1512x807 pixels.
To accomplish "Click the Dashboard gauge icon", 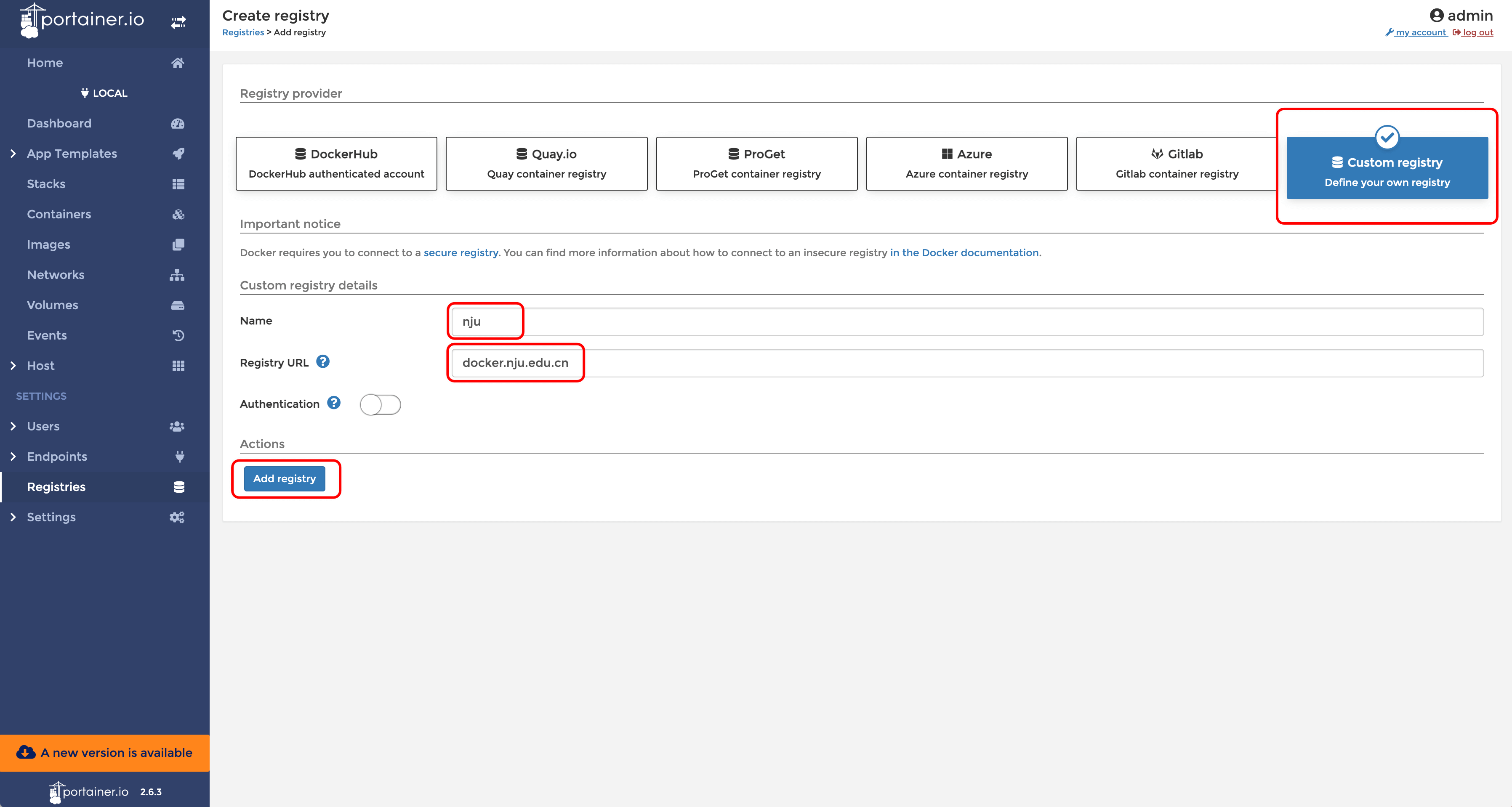I will point(178,123).
